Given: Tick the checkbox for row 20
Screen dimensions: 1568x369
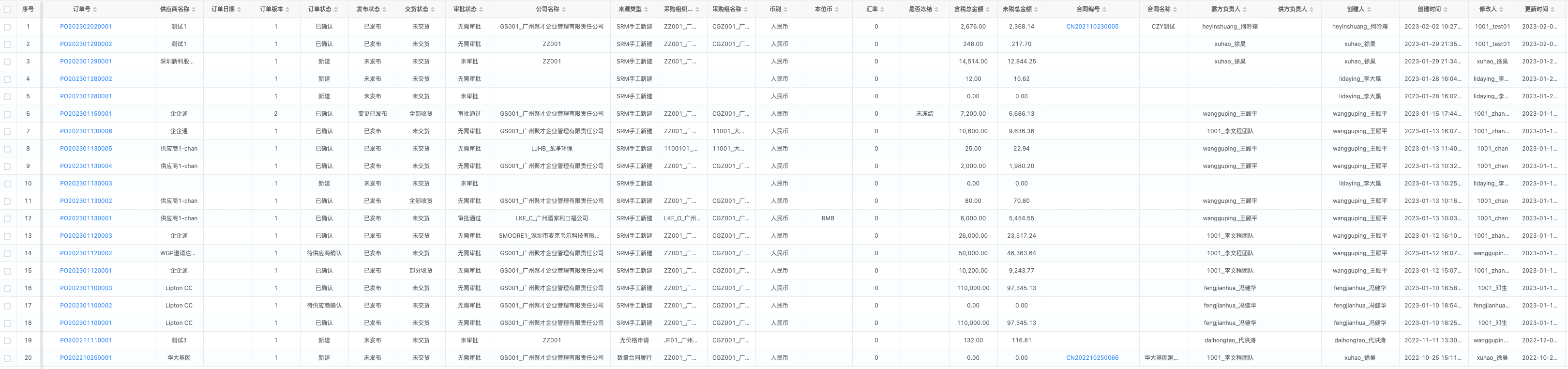Looking at the screenshot, I should tap(7, 358).
